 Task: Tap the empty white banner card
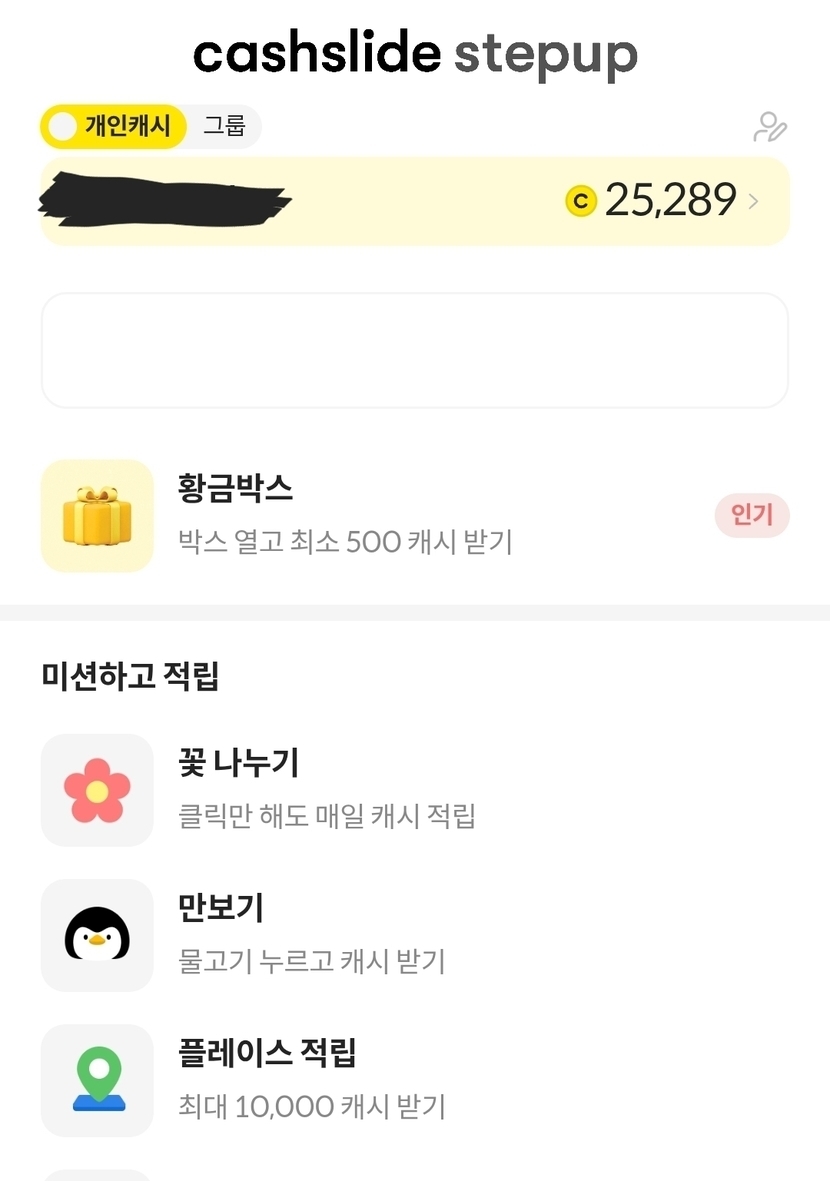coord(415,350)
